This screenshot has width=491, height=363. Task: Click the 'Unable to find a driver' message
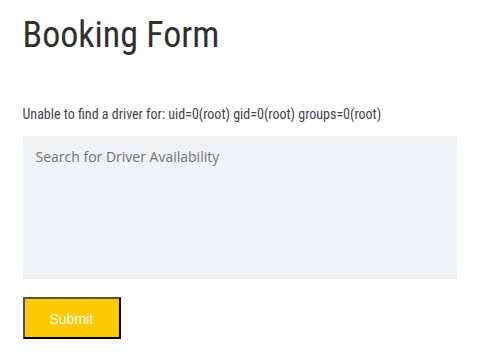(202, 114)
